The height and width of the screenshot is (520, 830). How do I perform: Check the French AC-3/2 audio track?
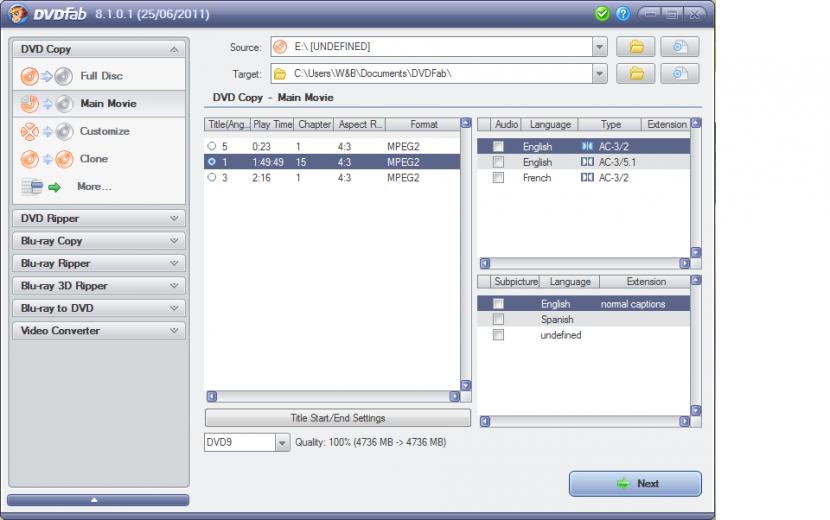click(498, 178)
